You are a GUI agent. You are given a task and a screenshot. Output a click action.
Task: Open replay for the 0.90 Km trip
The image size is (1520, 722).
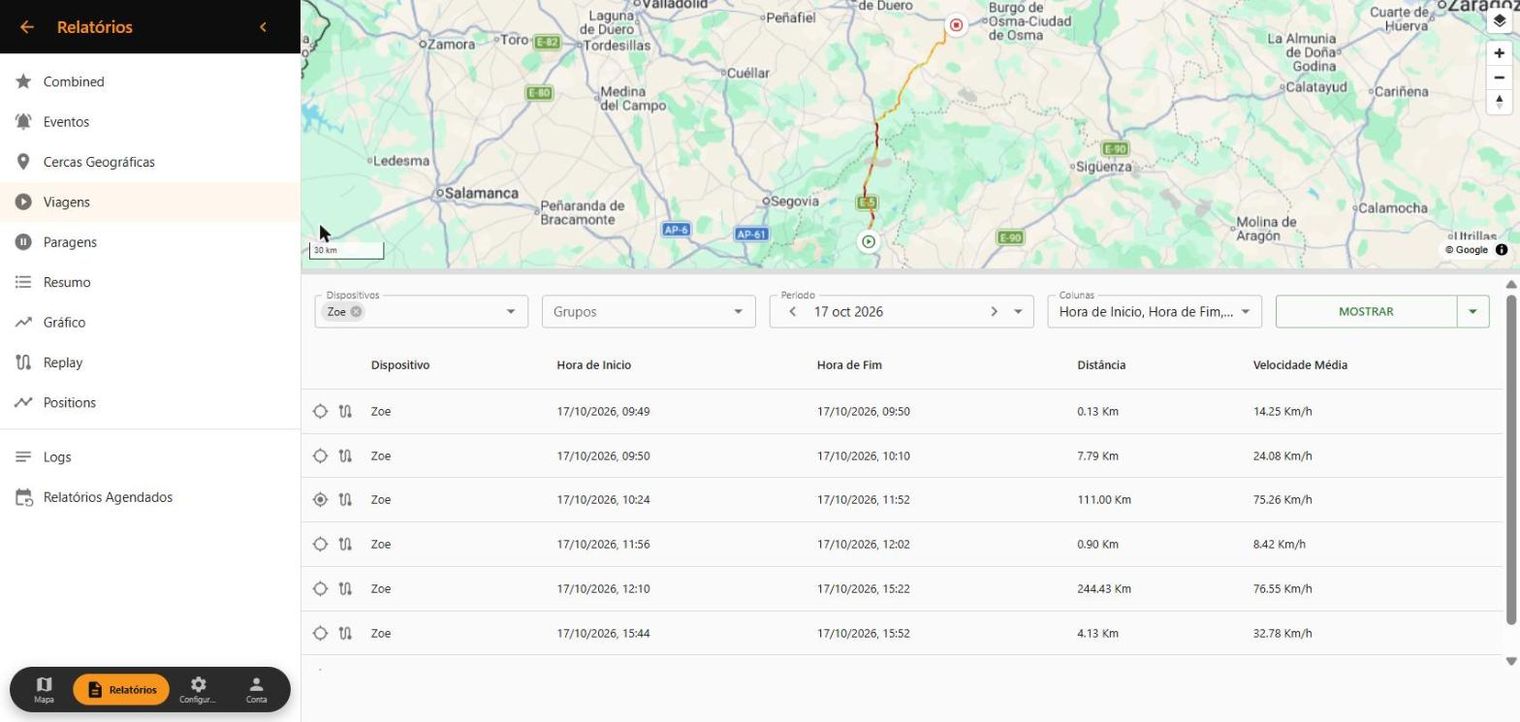click(x=345, y=544)
